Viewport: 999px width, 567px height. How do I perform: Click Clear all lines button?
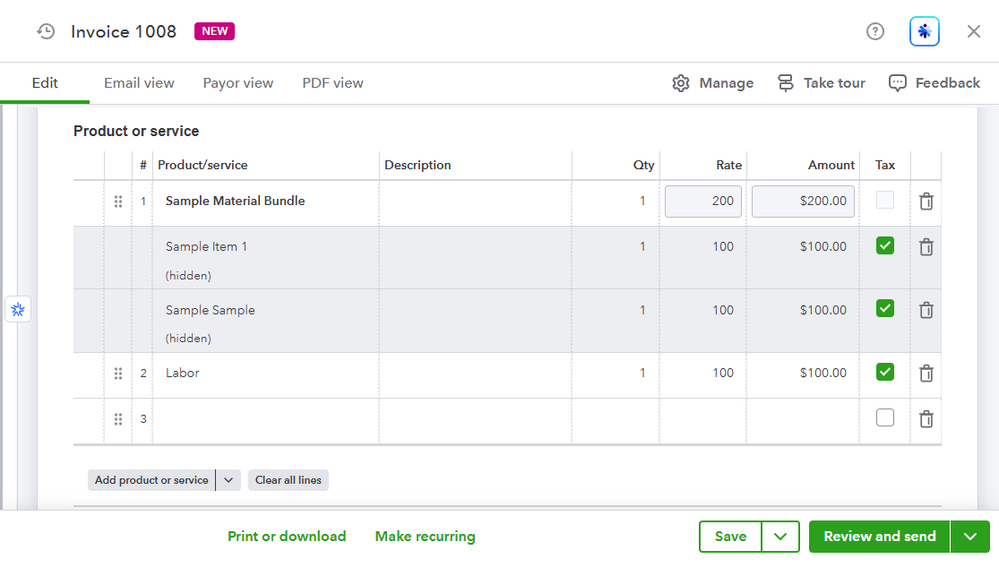[x=288, y=480]
